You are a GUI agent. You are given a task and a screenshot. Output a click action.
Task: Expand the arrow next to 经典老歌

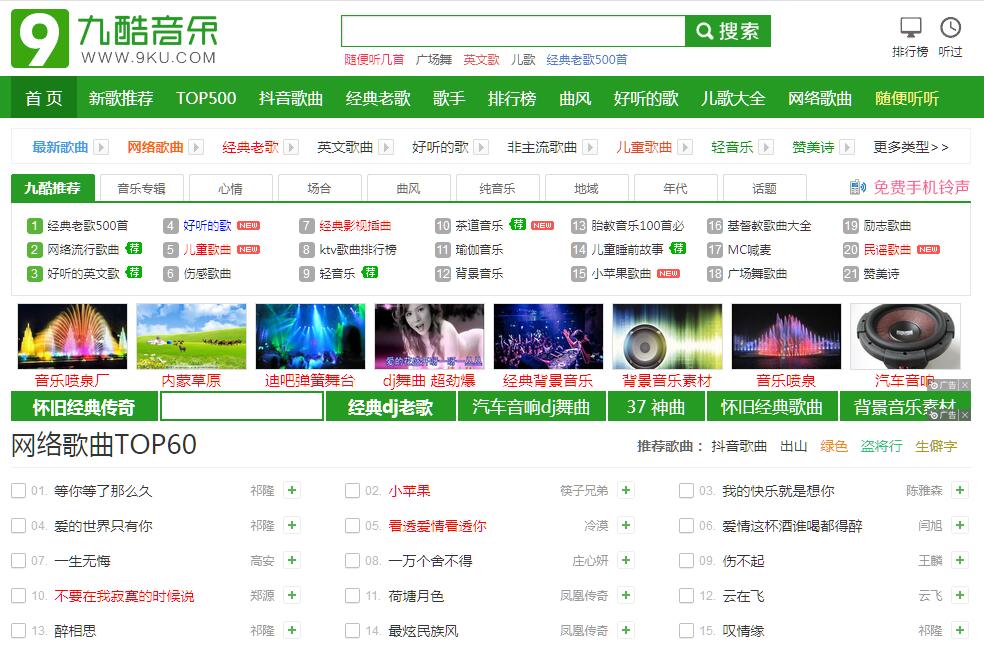click(x=291, y=147)
